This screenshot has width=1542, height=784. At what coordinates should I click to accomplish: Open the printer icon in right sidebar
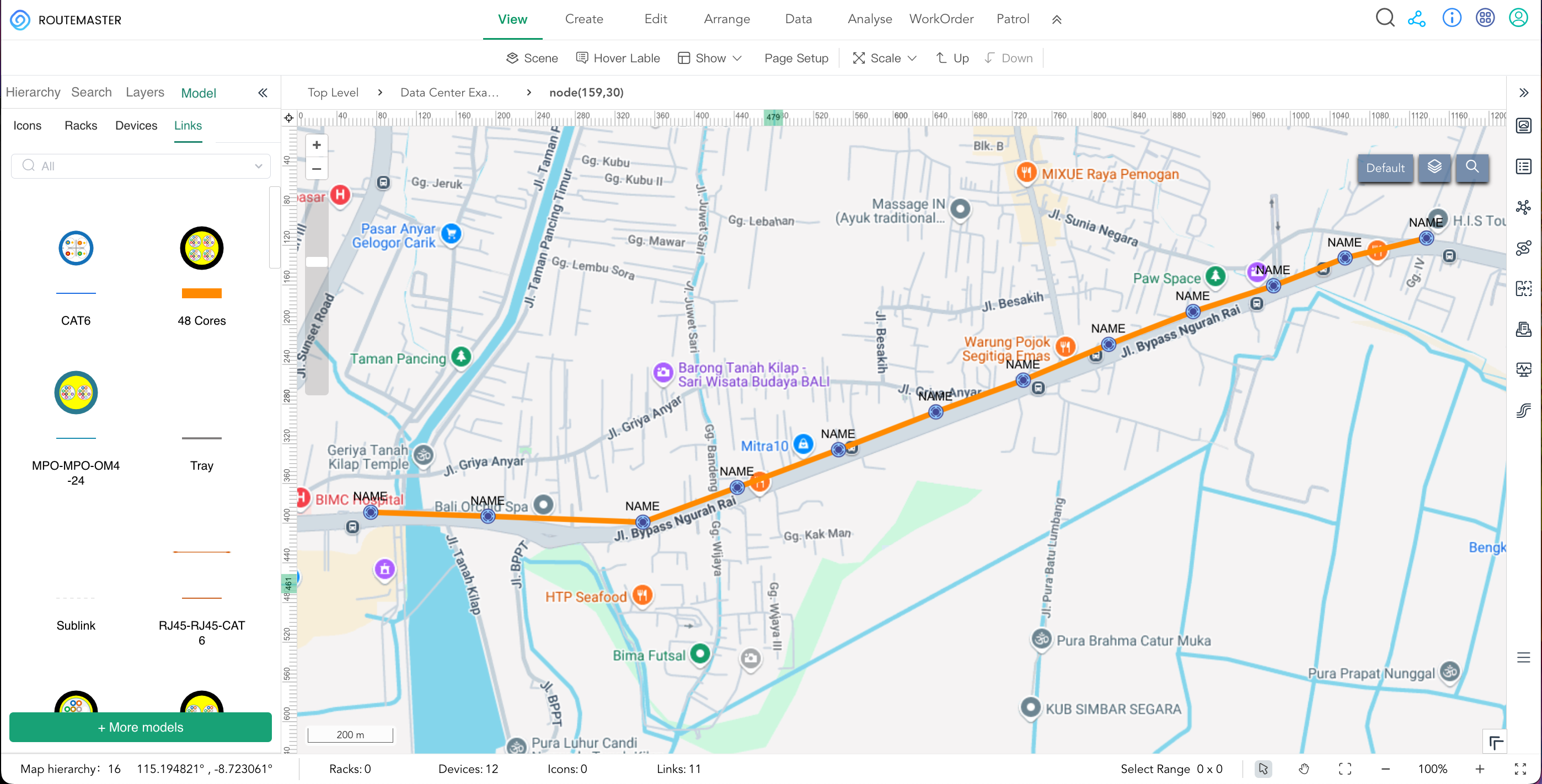pos(1523,329)
